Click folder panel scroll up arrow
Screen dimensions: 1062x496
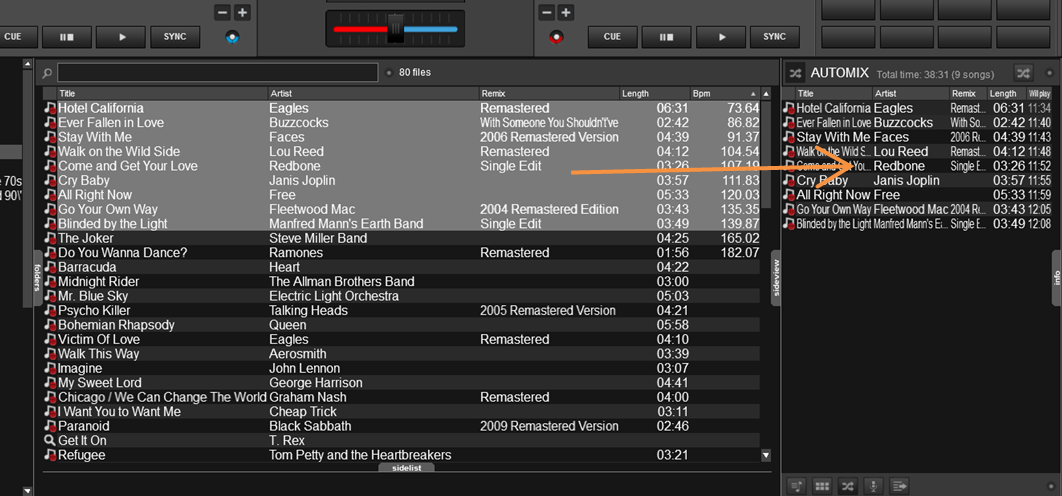point(27,64)
